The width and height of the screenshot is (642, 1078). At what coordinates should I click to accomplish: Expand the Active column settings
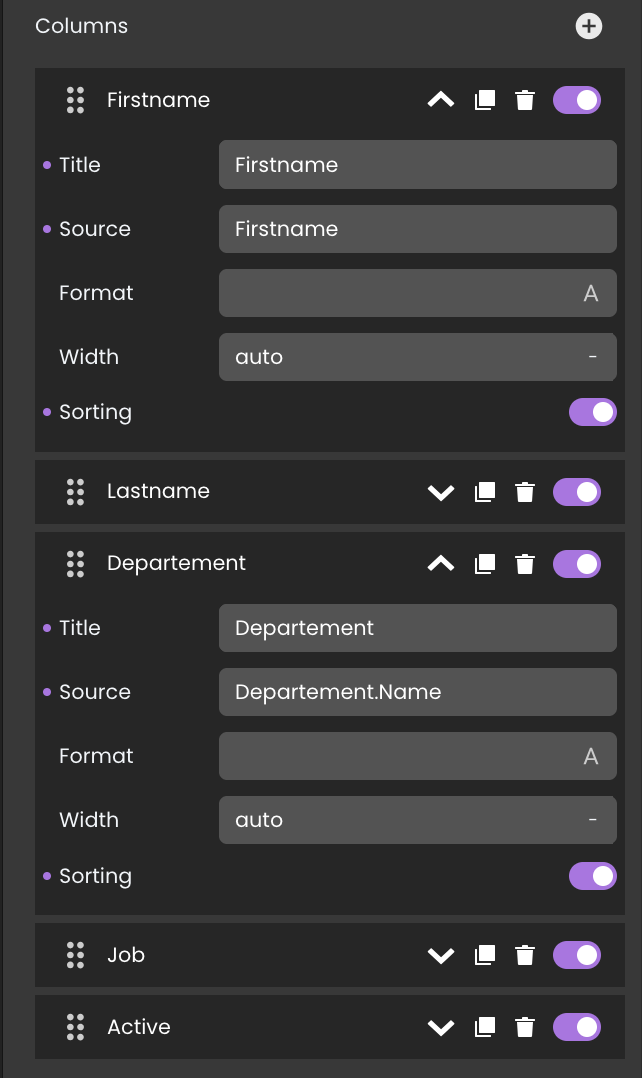pos(441,1027)
